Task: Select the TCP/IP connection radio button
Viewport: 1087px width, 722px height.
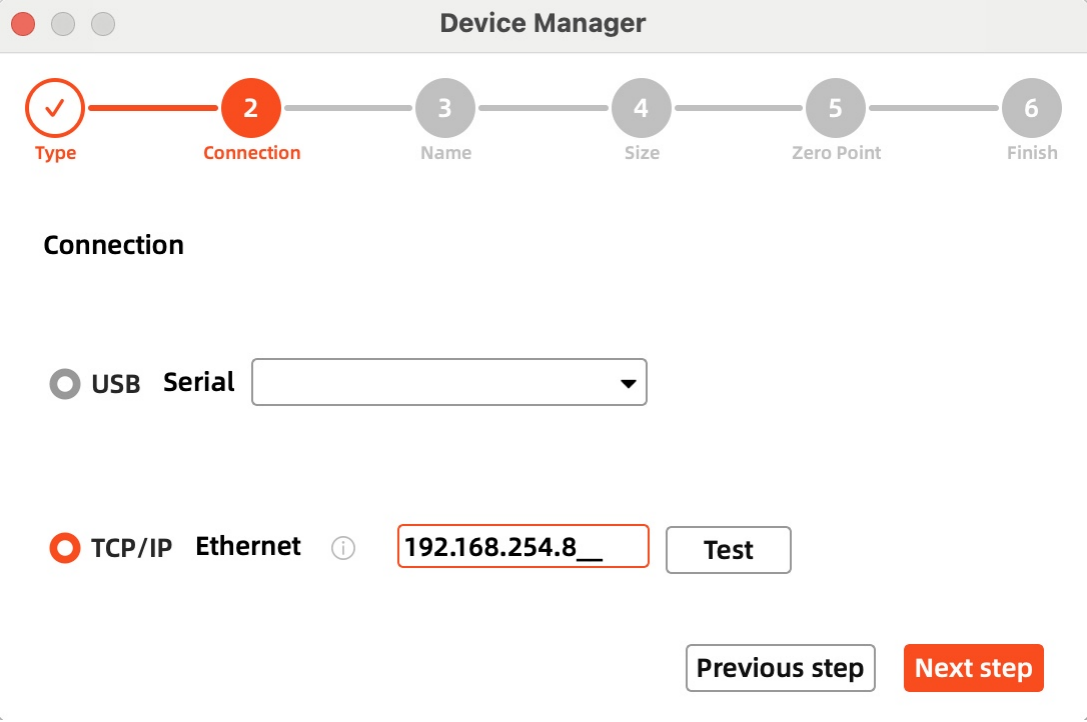Action: click(65, 548)
